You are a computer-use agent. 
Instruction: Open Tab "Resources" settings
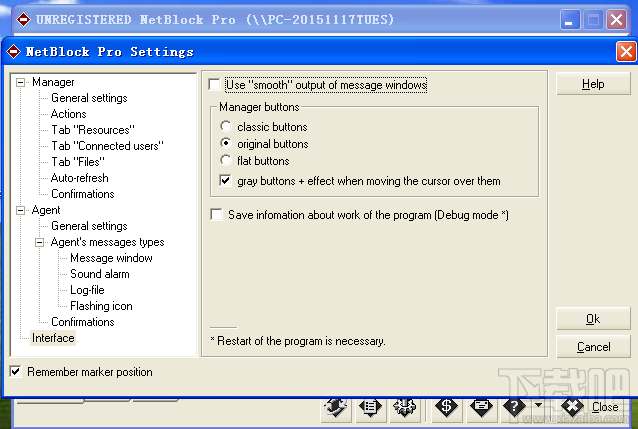pyautogui.click(x=93, y=130)
